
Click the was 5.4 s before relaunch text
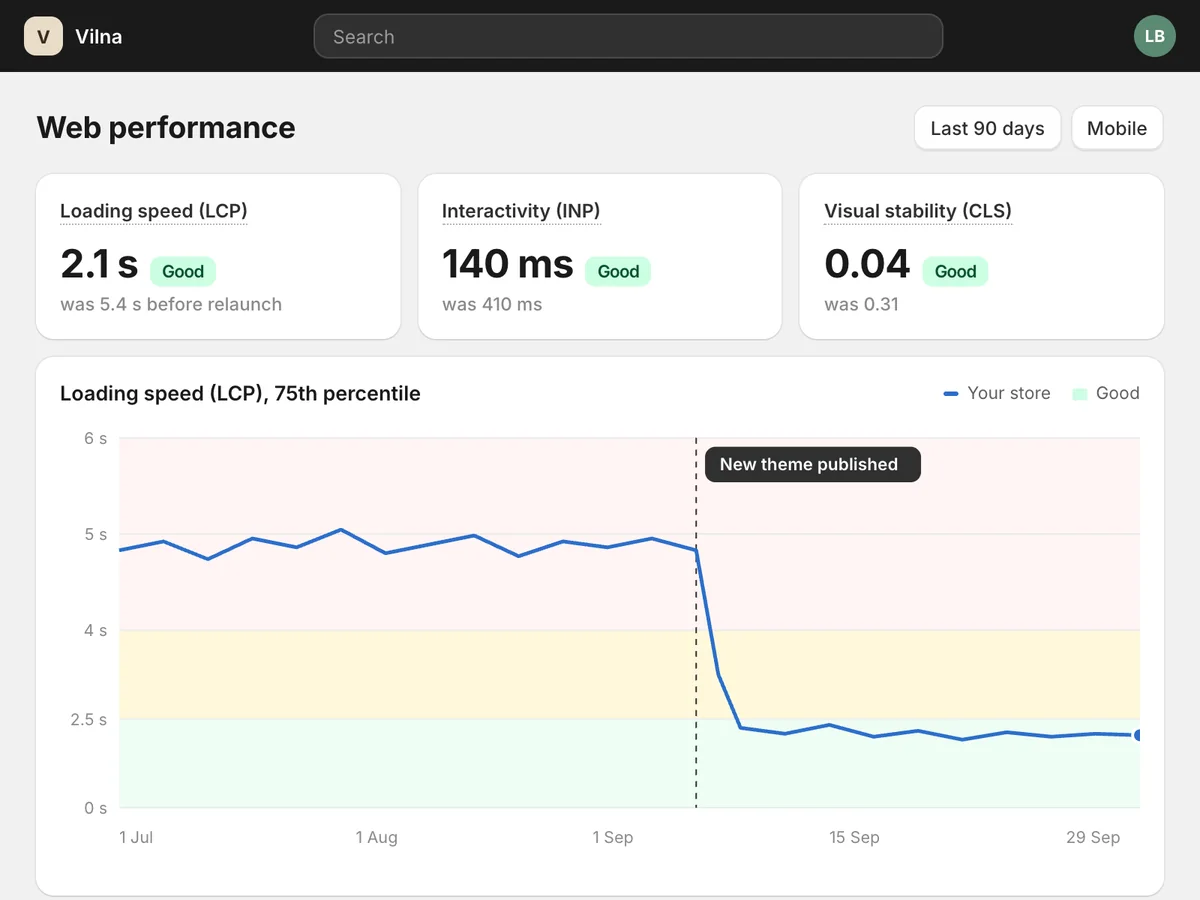171,304
